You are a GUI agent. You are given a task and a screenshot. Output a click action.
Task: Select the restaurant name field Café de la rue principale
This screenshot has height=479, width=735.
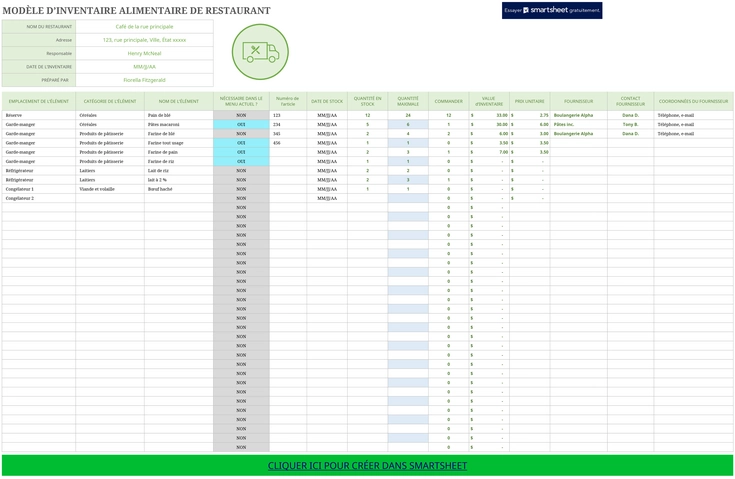click(144, 27)
